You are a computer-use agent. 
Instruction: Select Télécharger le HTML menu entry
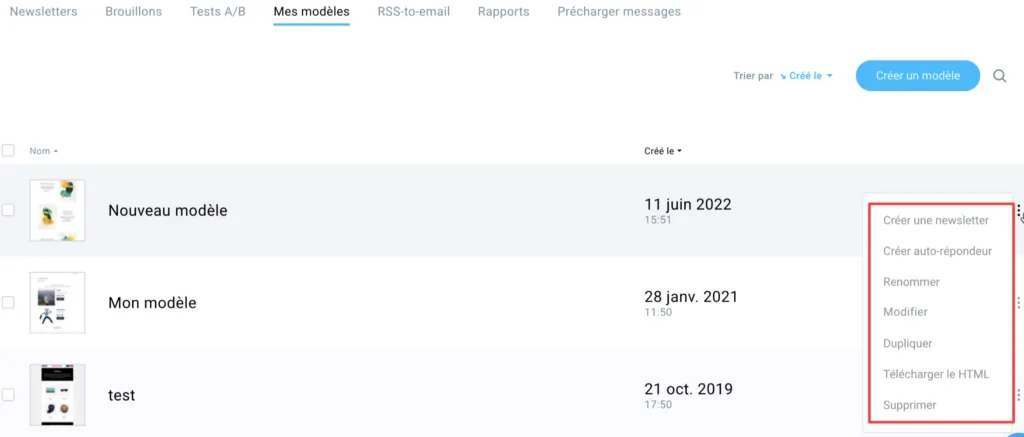pos(936,374)
